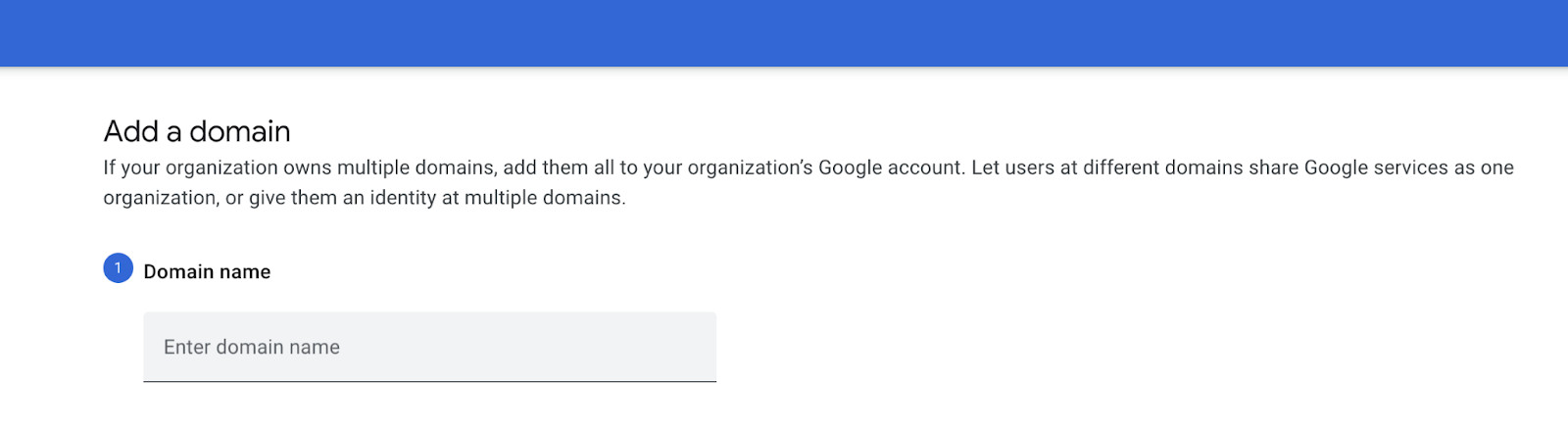Click the word 'identity' in the description
The image size is (1568, 430).
click(x=406, y=198)
